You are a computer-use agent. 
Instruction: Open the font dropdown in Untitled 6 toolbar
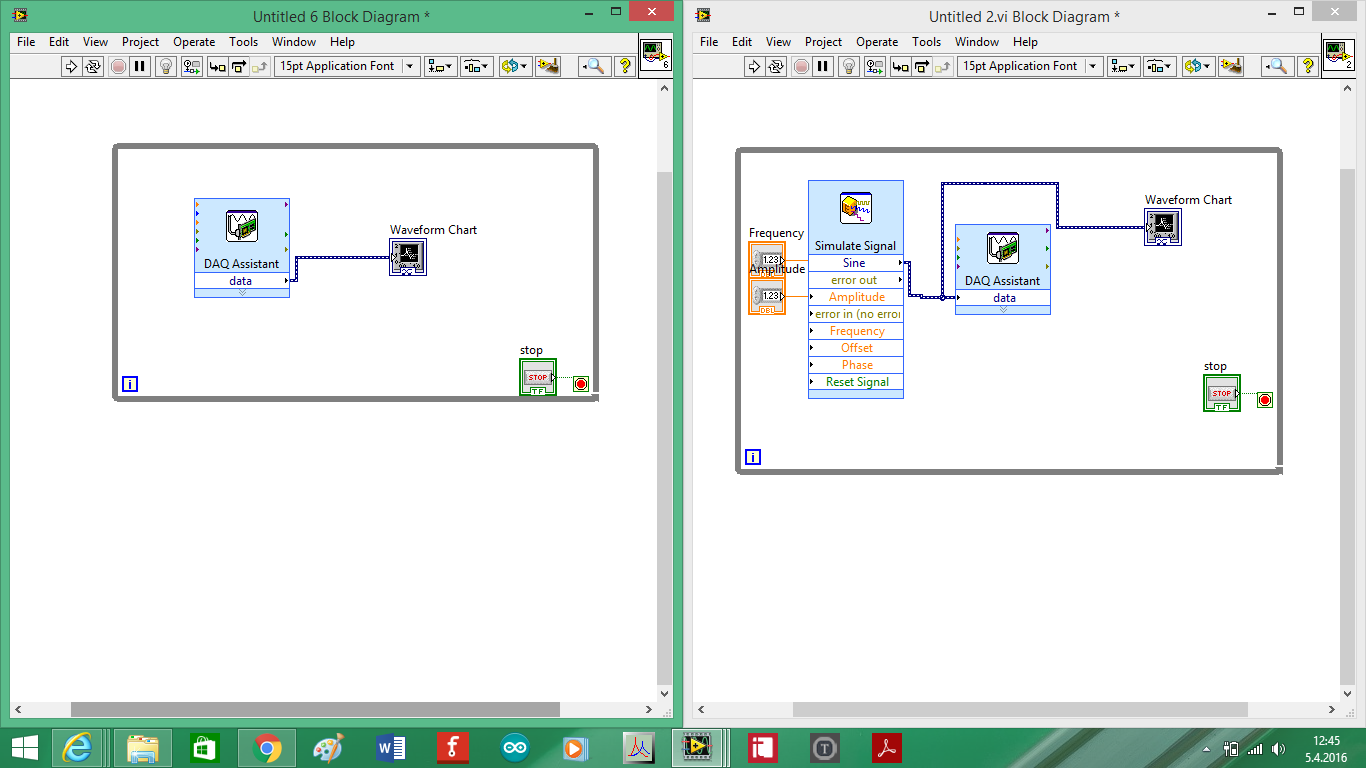pos(347,66)
